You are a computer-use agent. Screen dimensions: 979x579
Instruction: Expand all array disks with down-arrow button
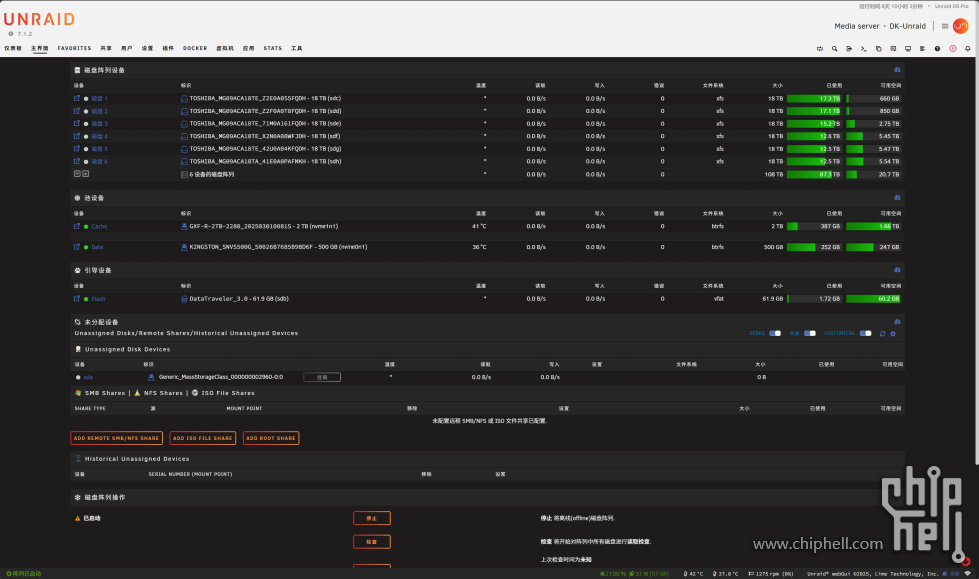click(77, 174)
